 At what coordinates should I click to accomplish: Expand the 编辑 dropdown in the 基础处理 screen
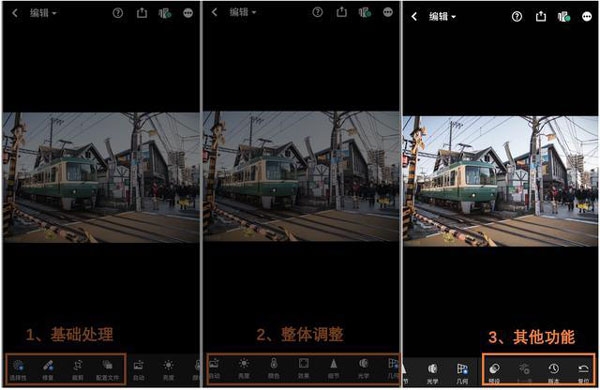(x=43, y=13)
